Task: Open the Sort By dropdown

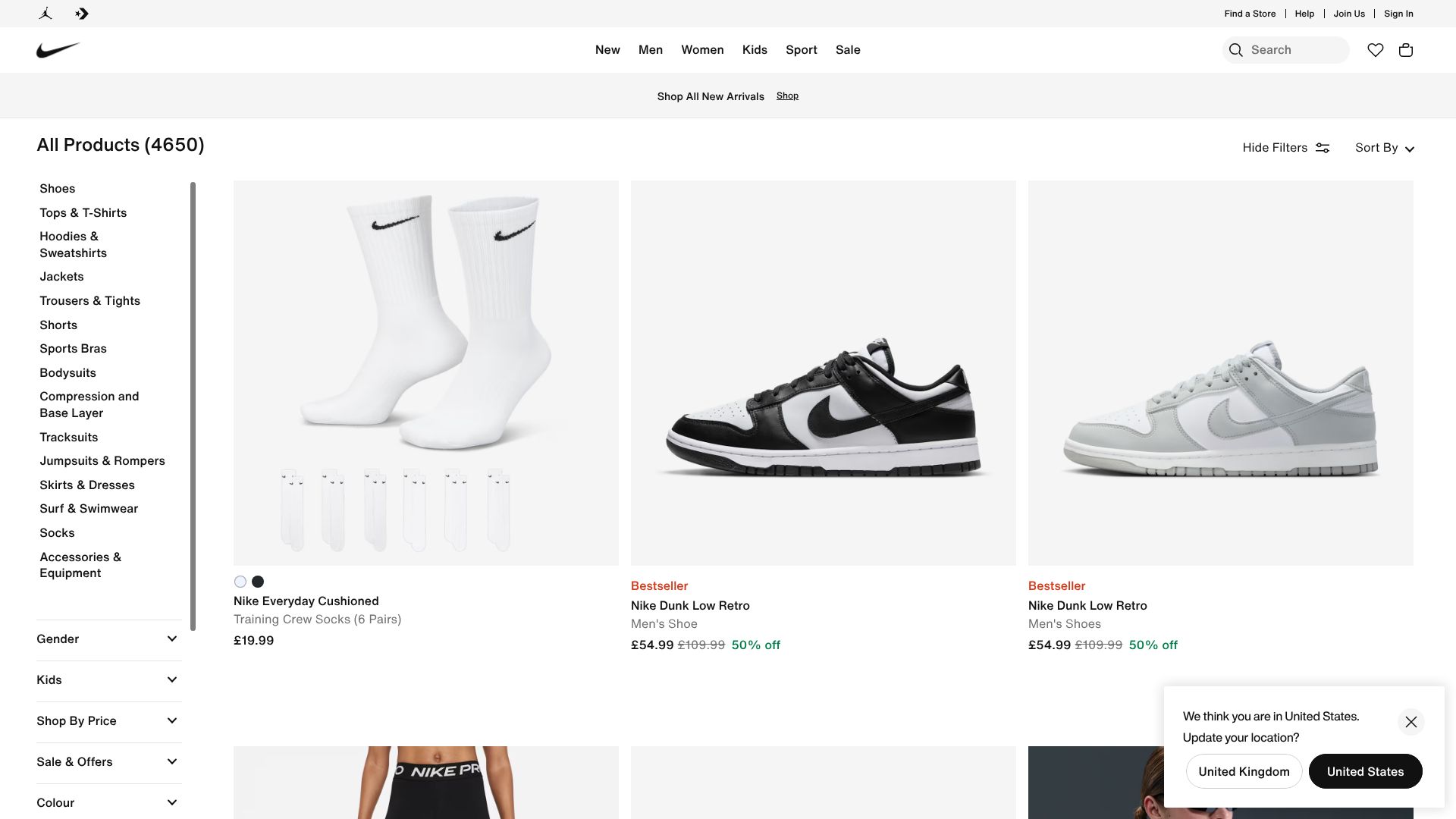Action: pos(1384,148)
